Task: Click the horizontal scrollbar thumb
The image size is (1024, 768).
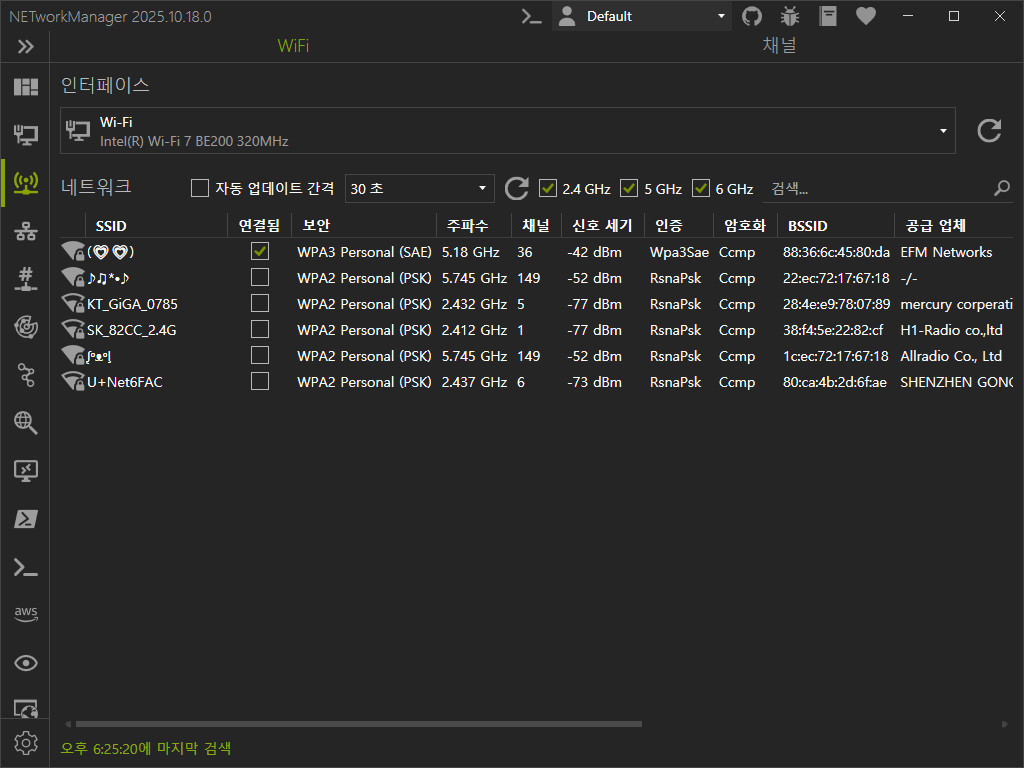Action: click(359, 724)
